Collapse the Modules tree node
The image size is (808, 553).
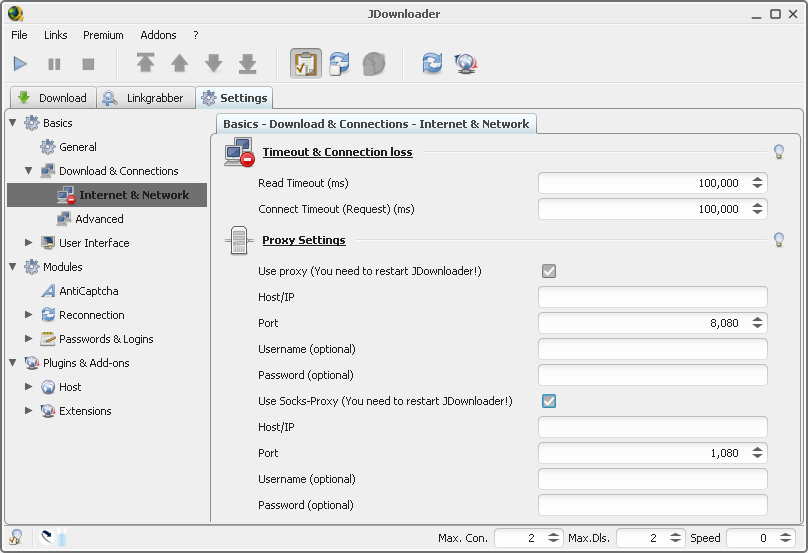(13, 266)
